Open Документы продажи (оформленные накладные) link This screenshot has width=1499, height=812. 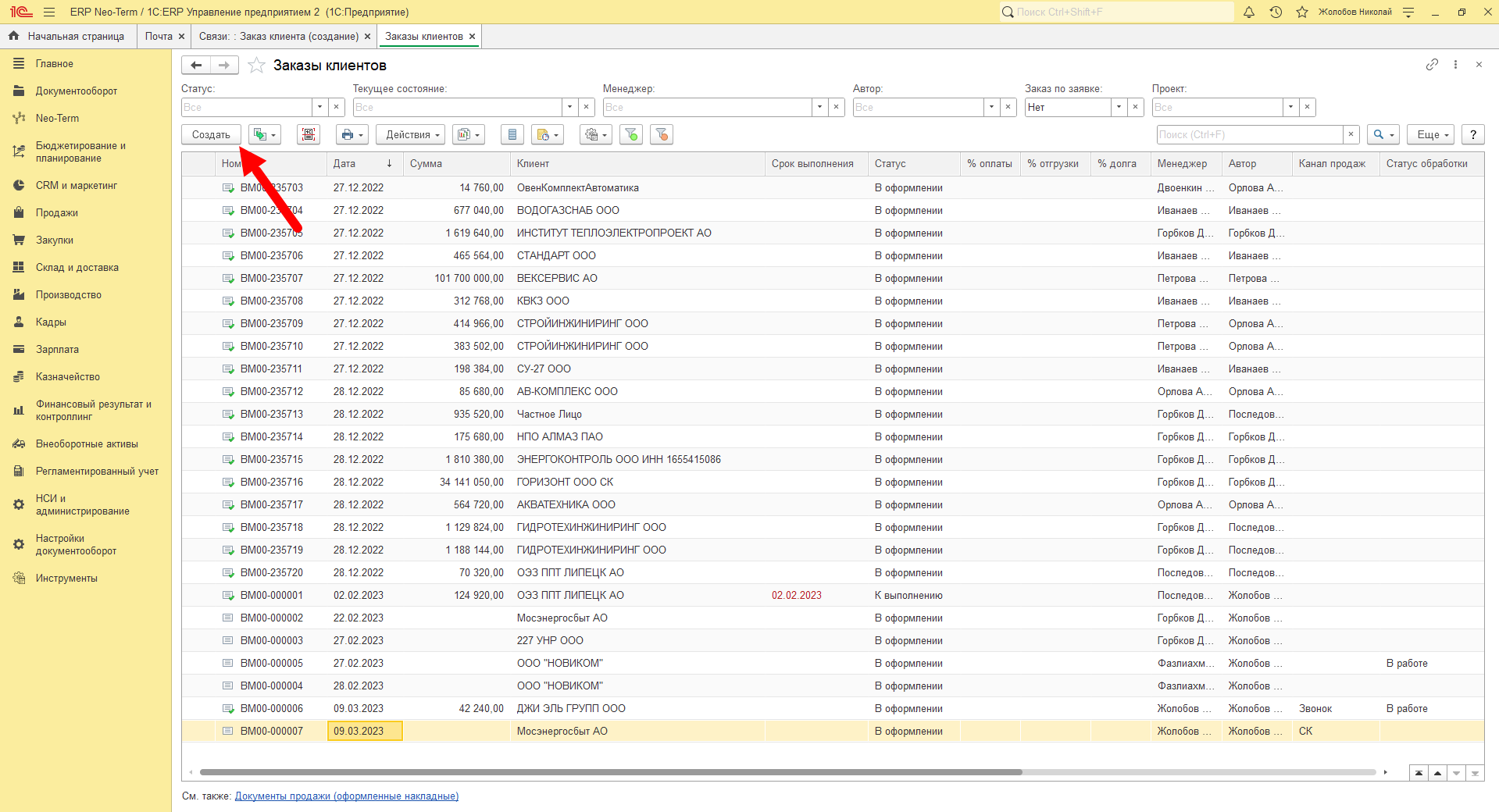point(347,796)
